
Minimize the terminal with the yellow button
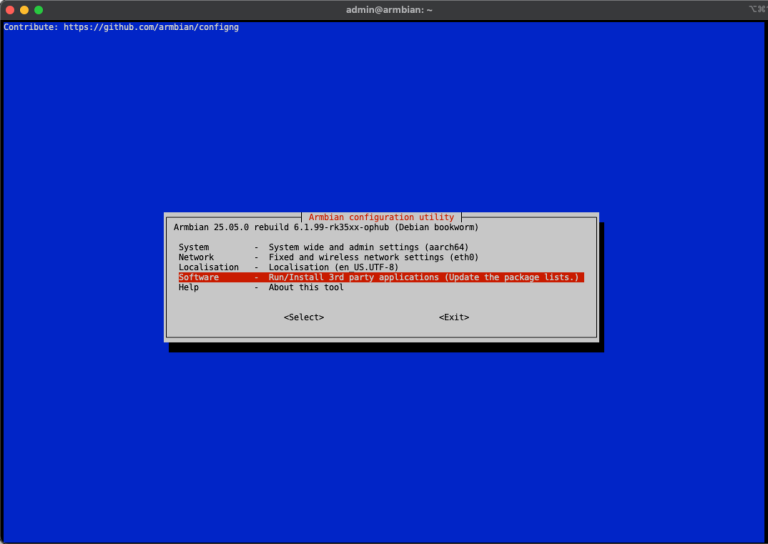pyautogui.click(x=25, y=9)
